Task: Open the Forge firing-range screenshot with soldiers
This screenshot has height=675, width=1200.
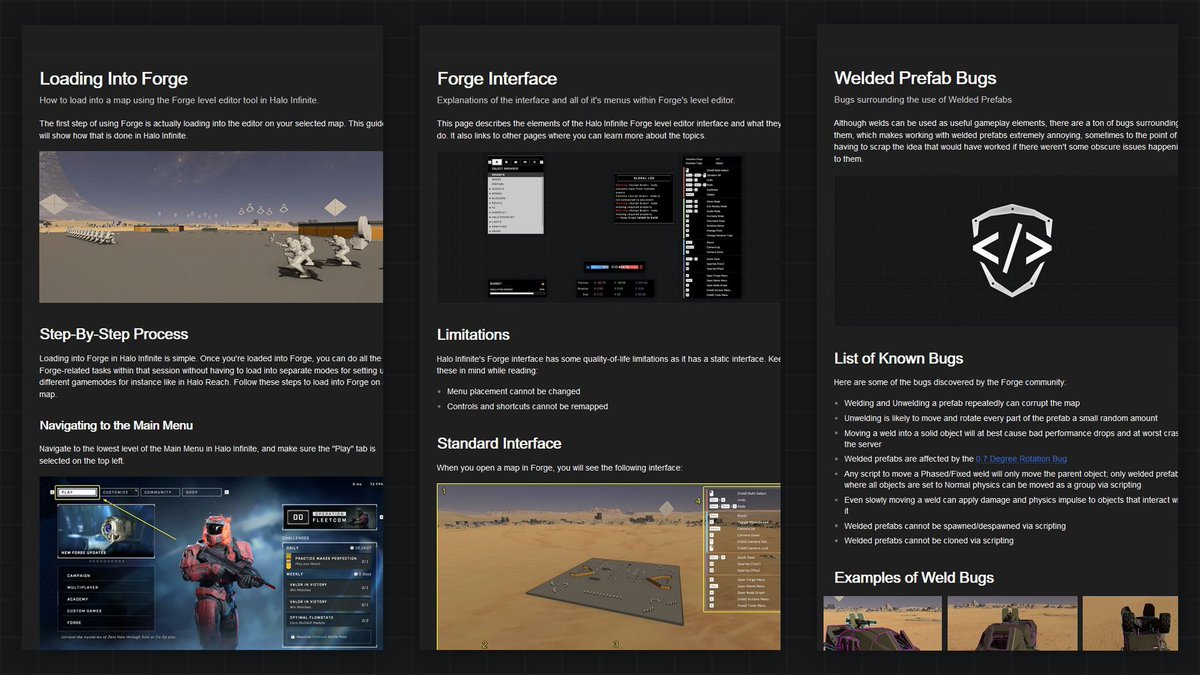Action: (211, 226)
